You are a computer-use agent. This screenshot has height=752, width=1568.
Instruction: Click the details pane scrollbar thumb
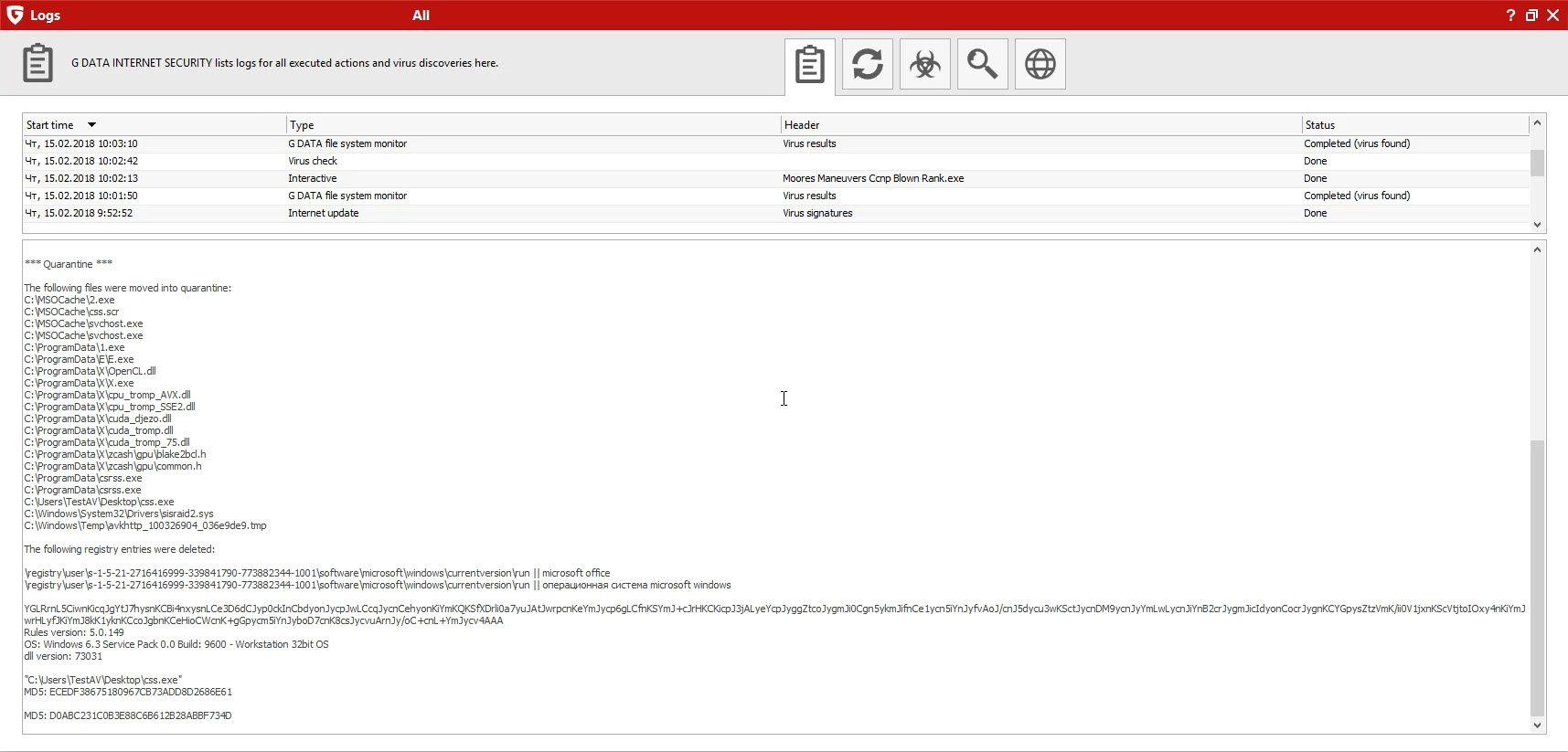coord(1537,578)
